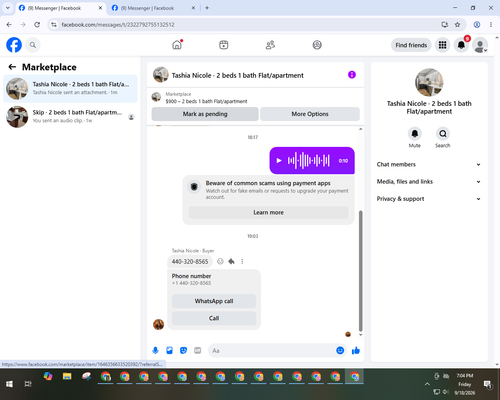Open a new browser tab

coord(207,8)
